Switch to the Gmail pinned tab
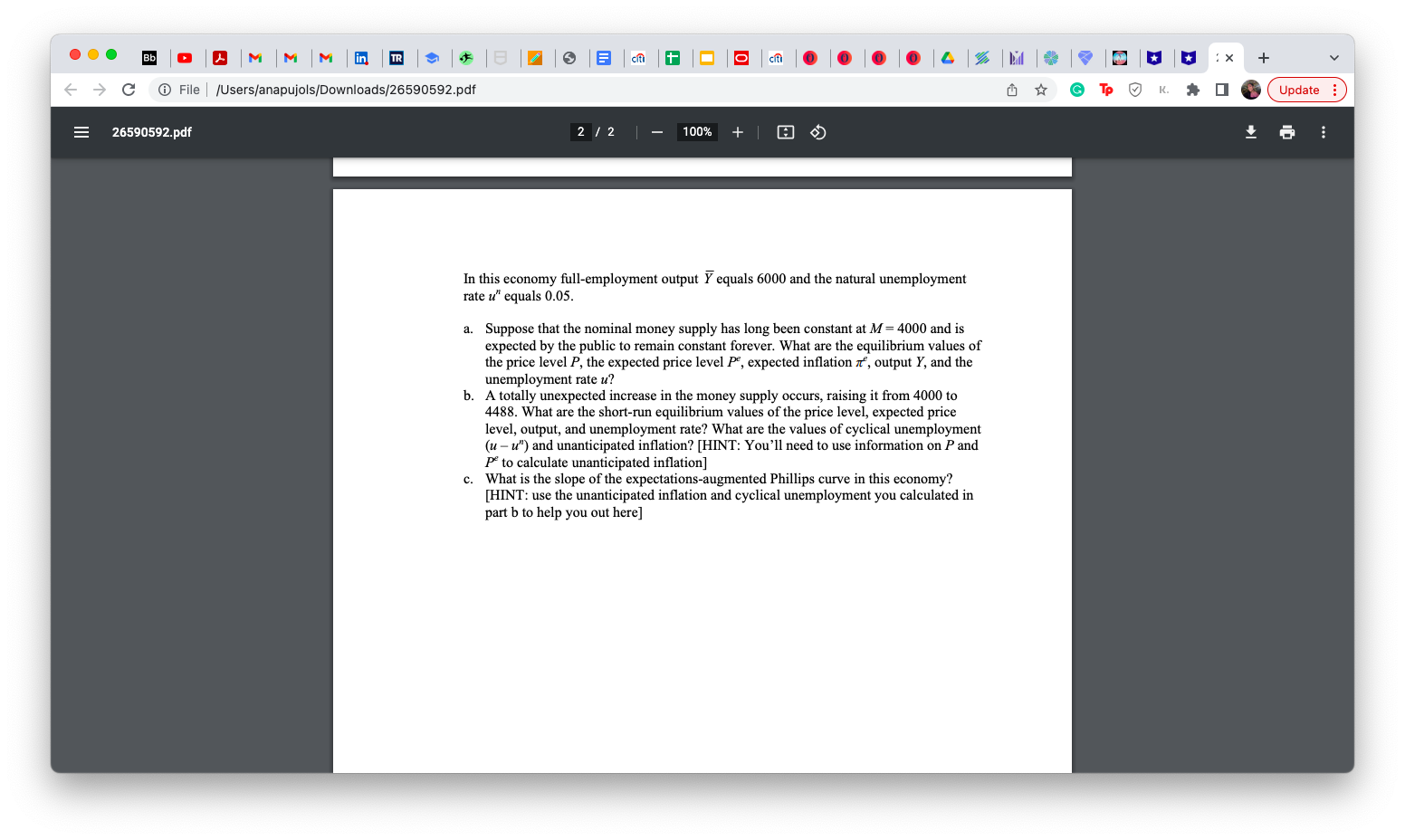Image resolution: width=1405 pixels, height=840 pixels. click(257, 58)
